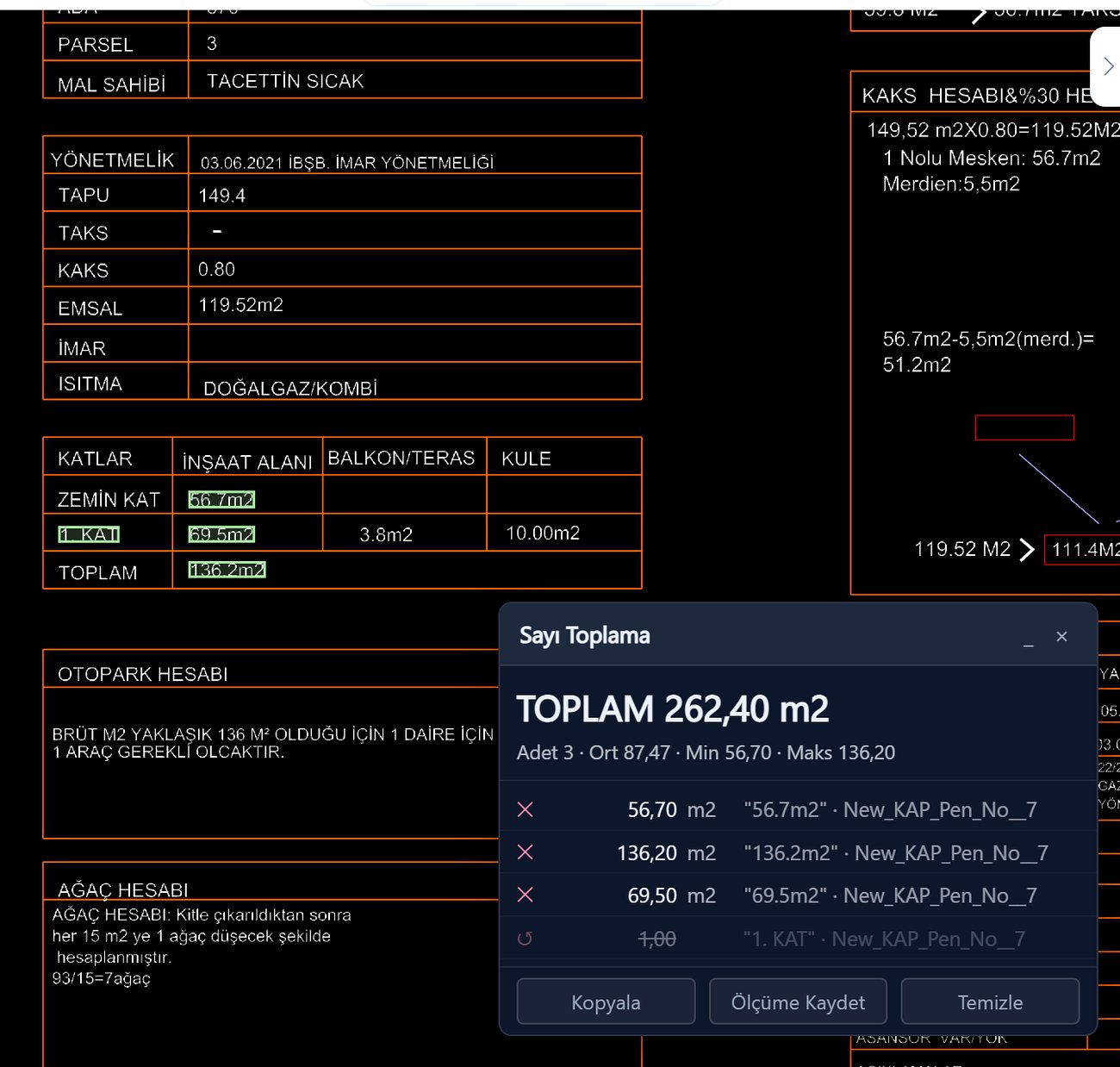This screenshot has height=1067, width=1120.
Task: Click the "56.7m2" New_KAP_Pen_No__7 row label
Action: (x=890, y=809)
